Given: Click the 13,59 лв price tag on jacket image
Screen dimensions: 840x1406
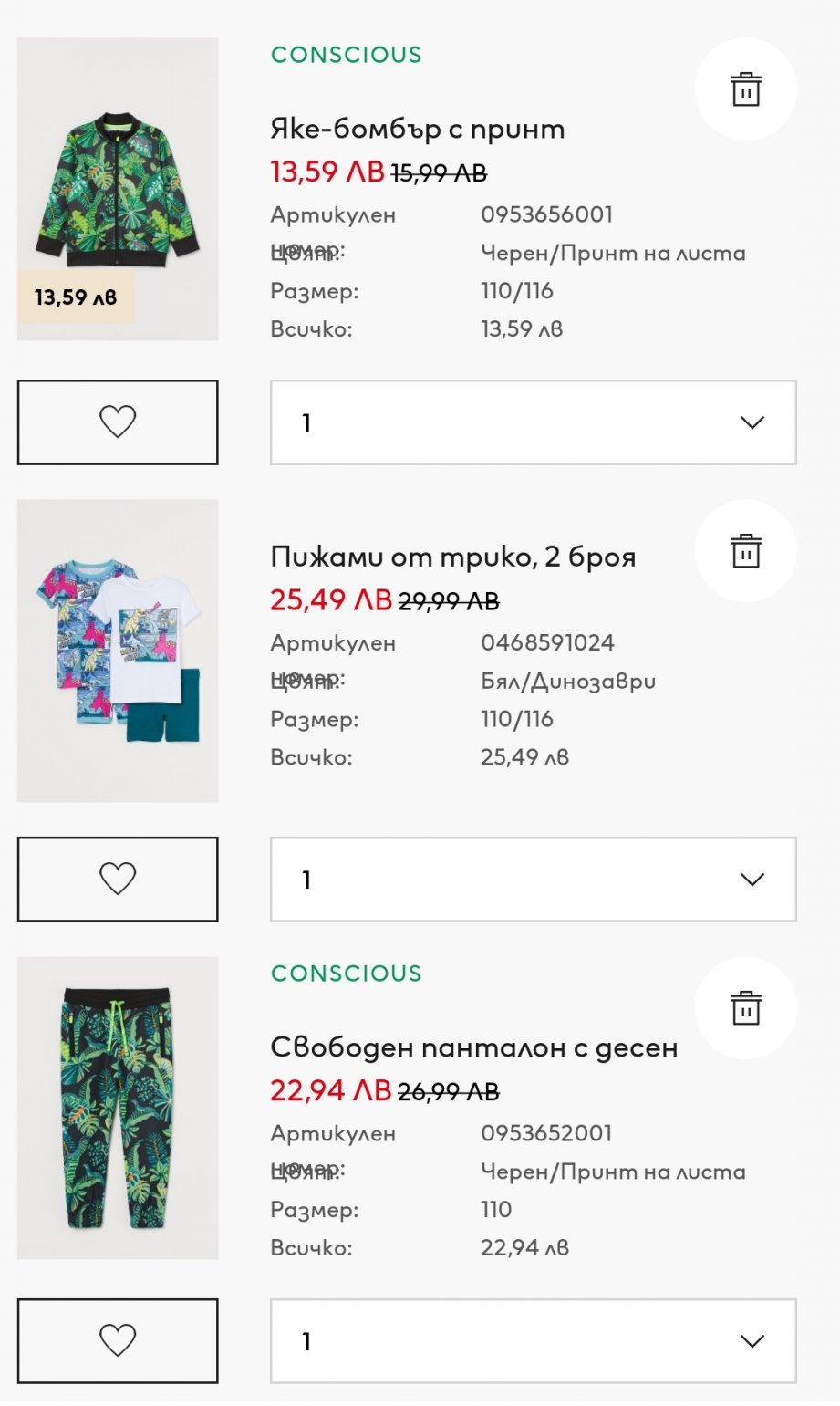Looking at the screenshot, I should (76, 297).
